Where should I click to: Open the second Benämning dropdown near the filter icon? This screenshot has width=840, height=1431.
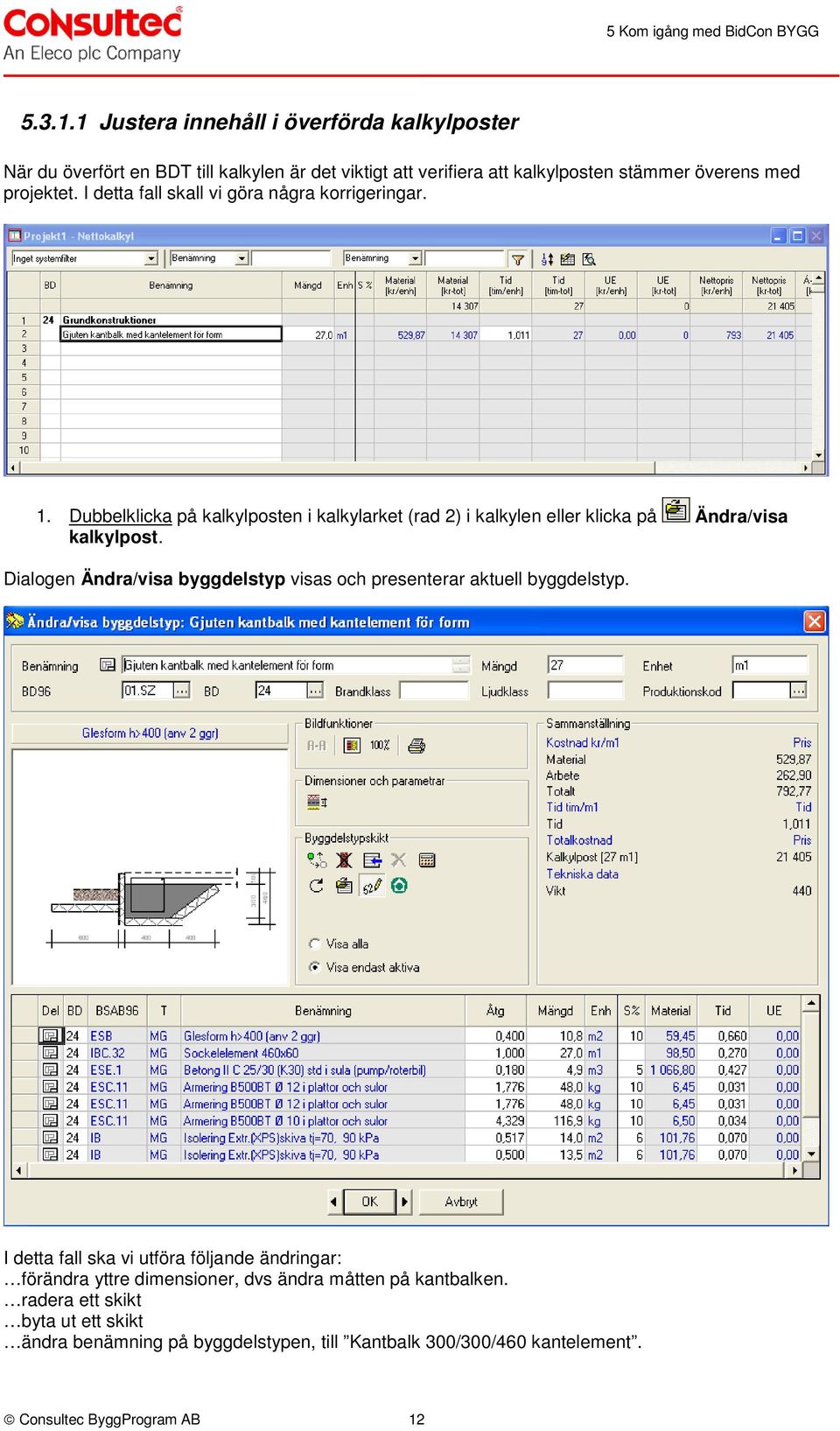pos(416,258)
